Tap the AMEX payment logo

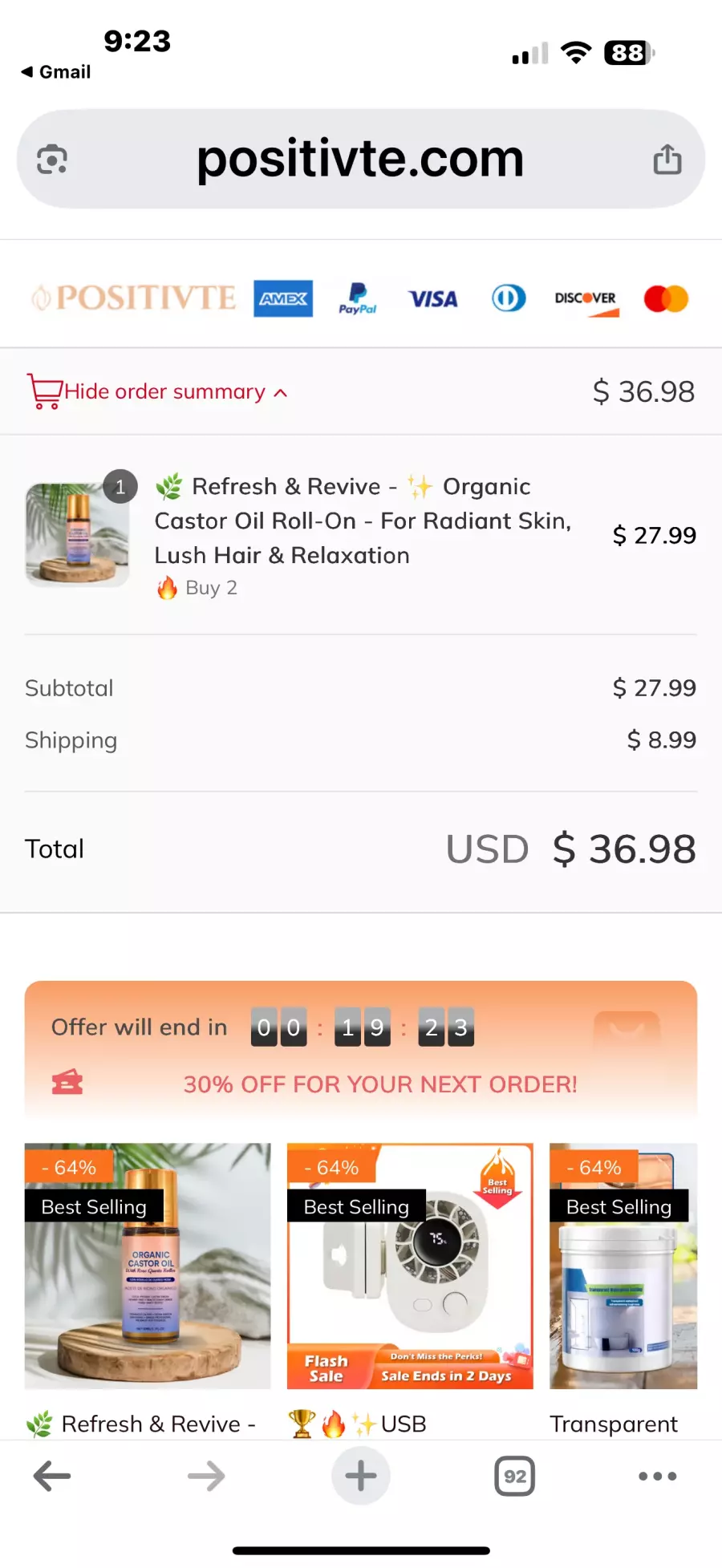click(283, 299)
